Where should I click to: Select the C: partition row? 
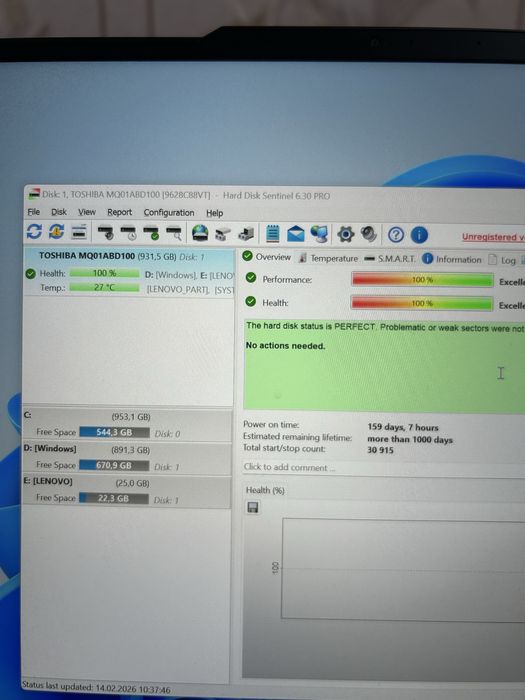[127, 424]
